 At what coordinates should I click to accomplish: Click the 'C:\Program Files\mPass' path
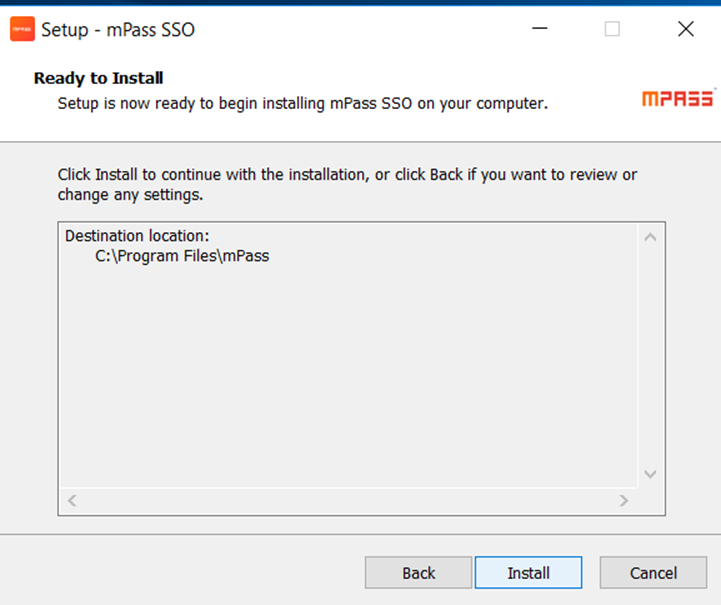(x=182, y=256)
